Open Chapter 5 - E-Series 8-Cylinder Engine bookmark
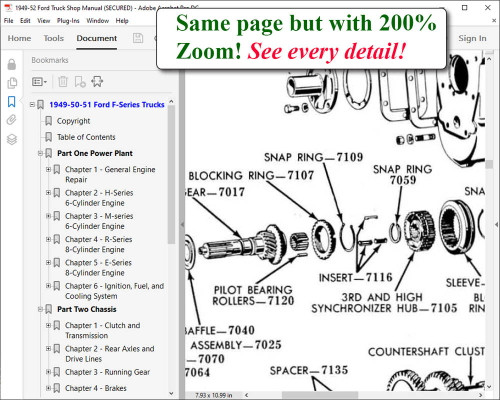The image size is (500, 400). [x=98, y=268]
